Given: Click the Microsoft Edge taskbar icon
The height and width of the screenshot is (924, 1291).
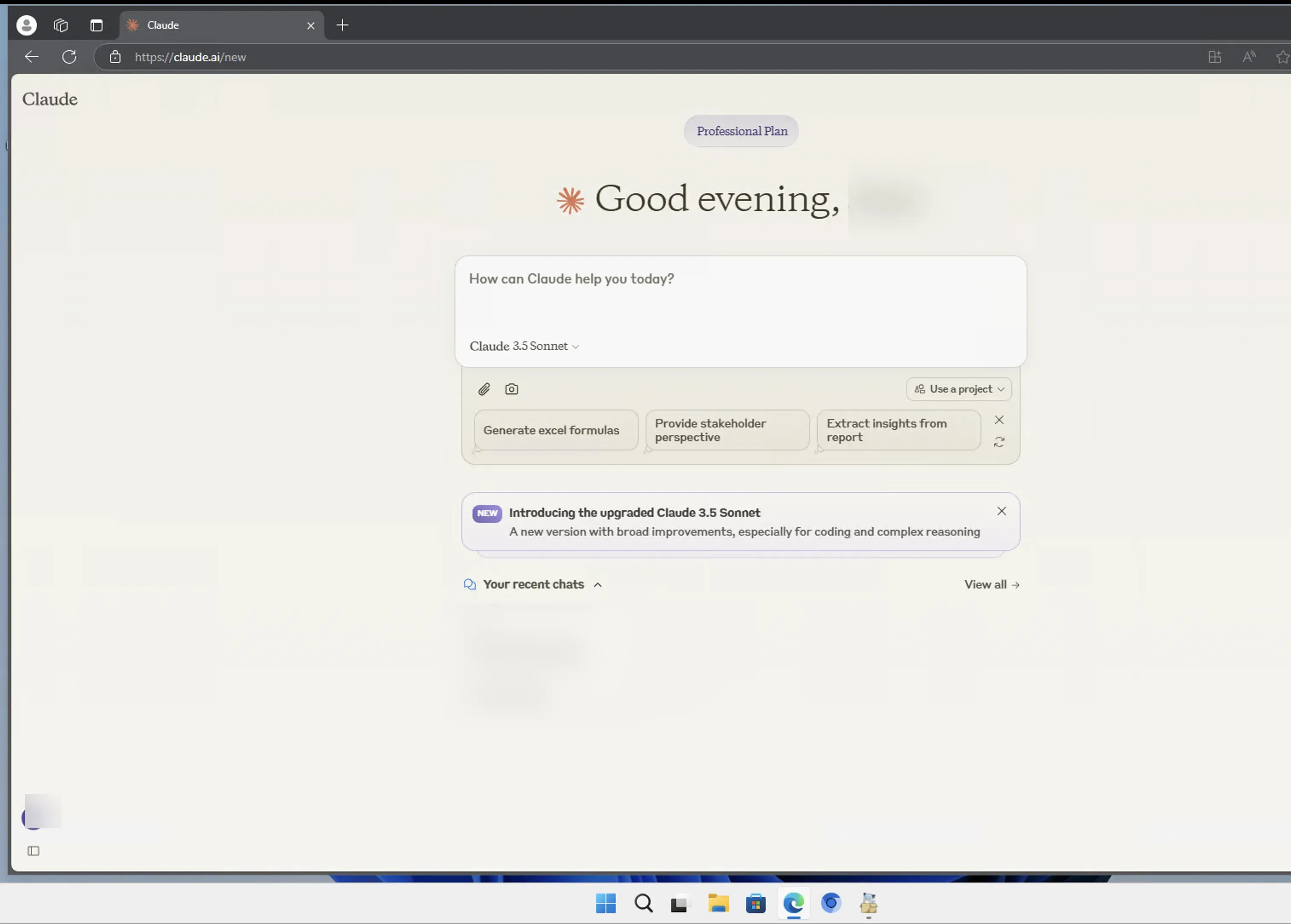Looking at the screenshot, I should tap(793, 903).
